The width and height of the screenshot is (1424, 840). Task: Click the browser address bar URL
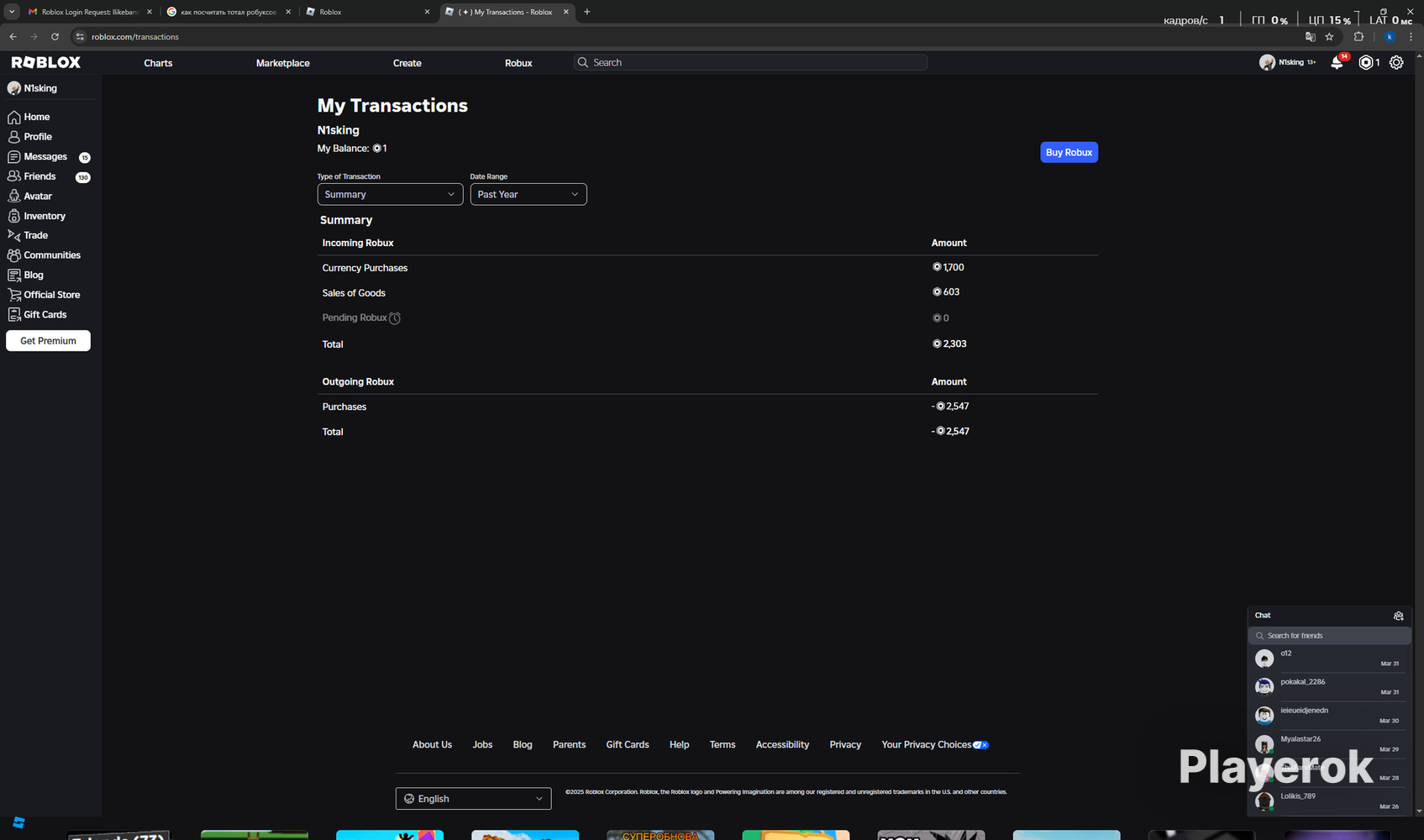pyautogui.click(x=135, y=37)
